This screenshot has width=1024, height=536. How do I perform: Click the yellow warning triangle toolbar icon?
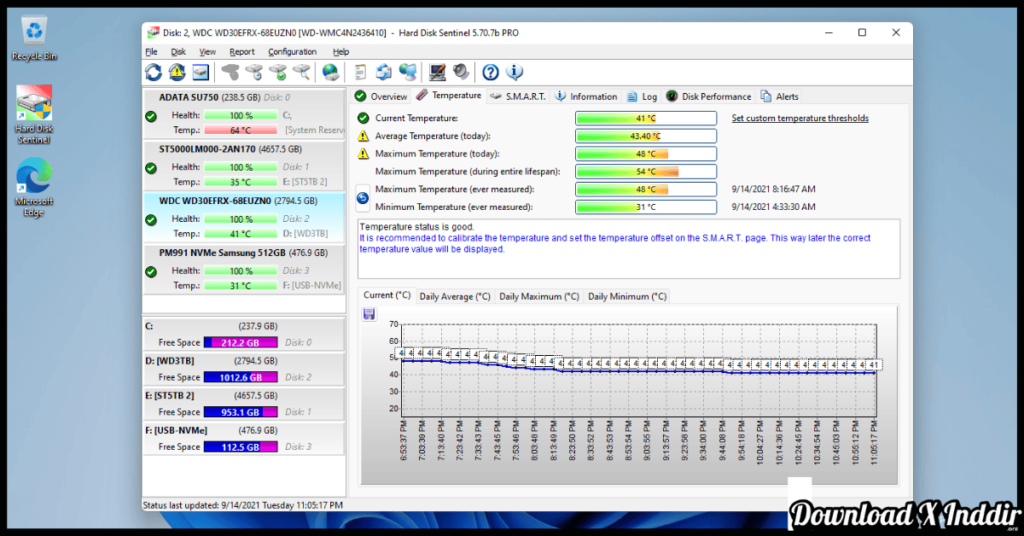(177, 72)
